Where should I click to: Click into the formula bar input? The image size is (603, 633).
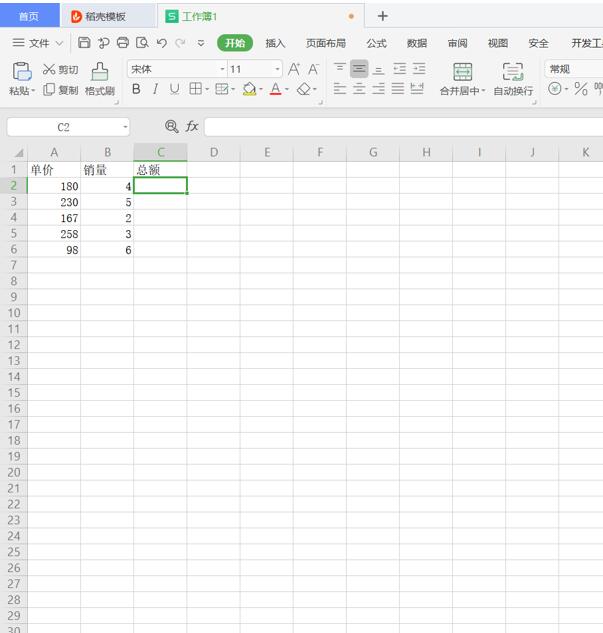click(x=404, y=127)
